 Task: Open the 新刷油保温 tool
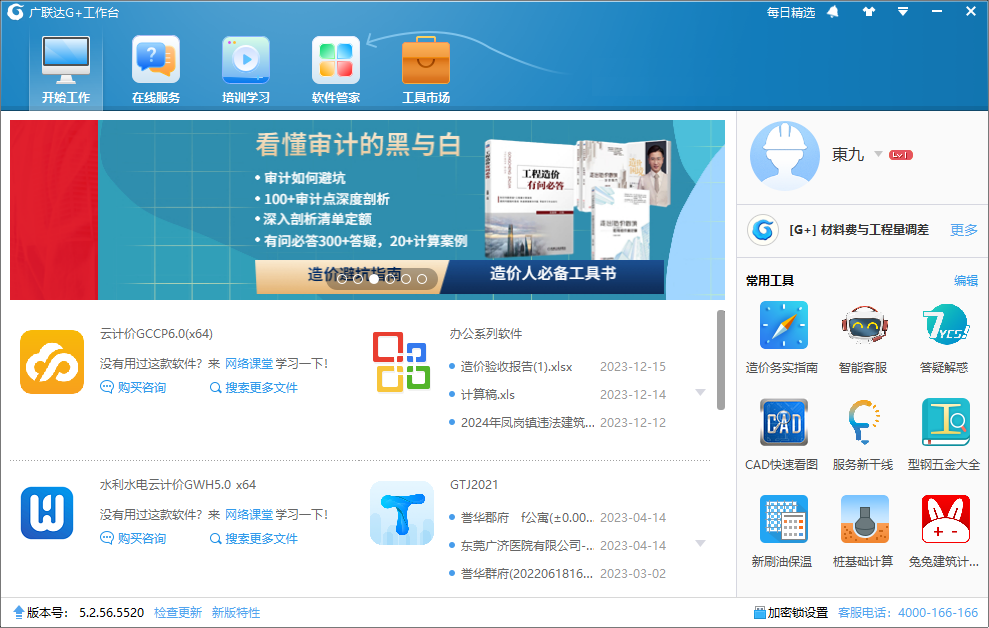coord(782,532)
